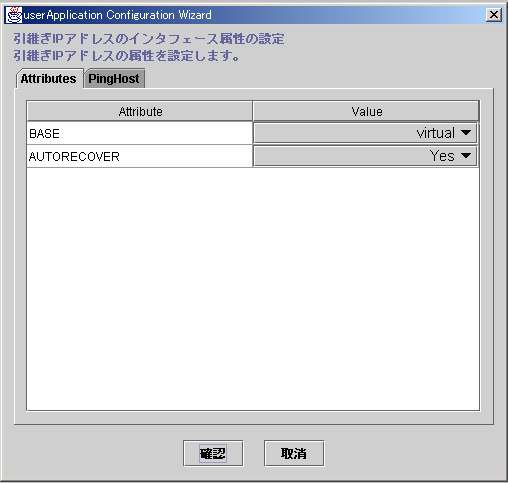The width and height of the screenshot is (508, 483).
Task: Select the AUTORECOVER attribute row
Action: (139, 156)
